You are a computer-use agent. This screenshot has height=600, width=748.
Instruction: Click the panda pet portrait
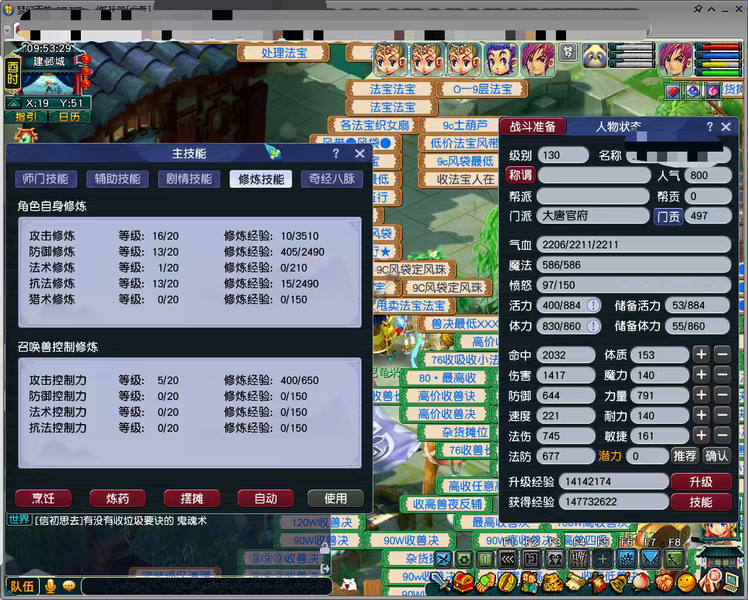coord(595,56)
